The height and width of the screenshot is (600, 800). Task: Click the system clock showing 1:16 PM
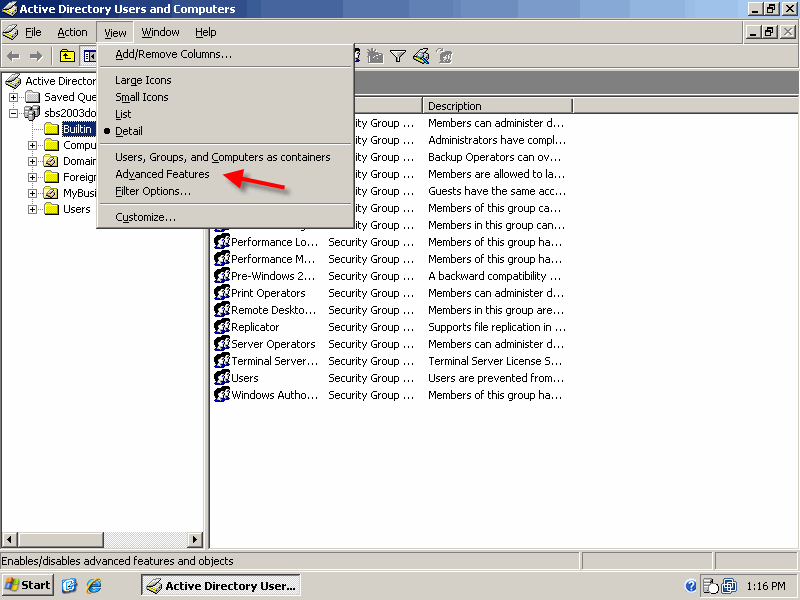(x=766, y=586)
